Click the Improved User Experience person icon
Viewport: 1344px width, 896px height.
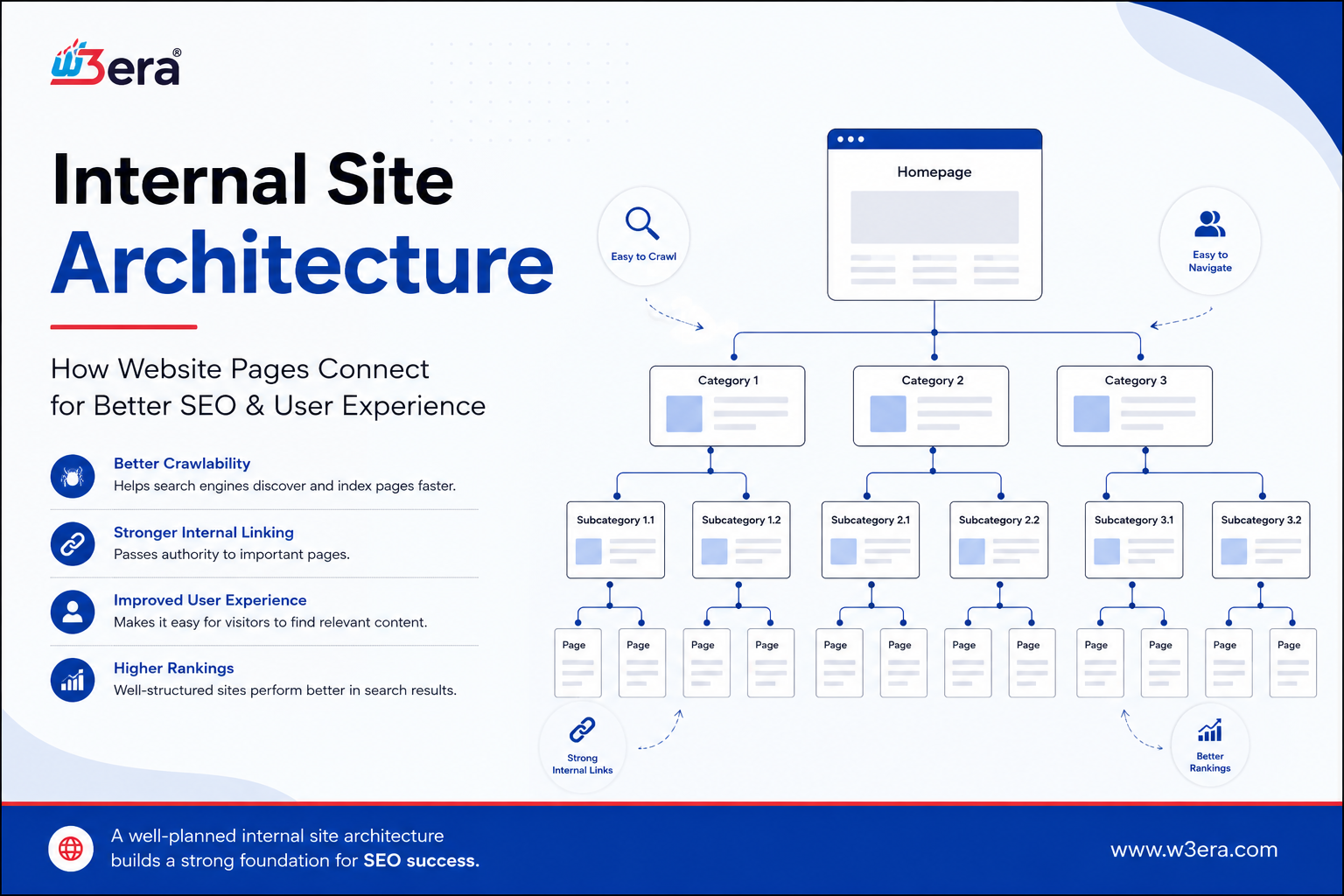click(73, 612)
